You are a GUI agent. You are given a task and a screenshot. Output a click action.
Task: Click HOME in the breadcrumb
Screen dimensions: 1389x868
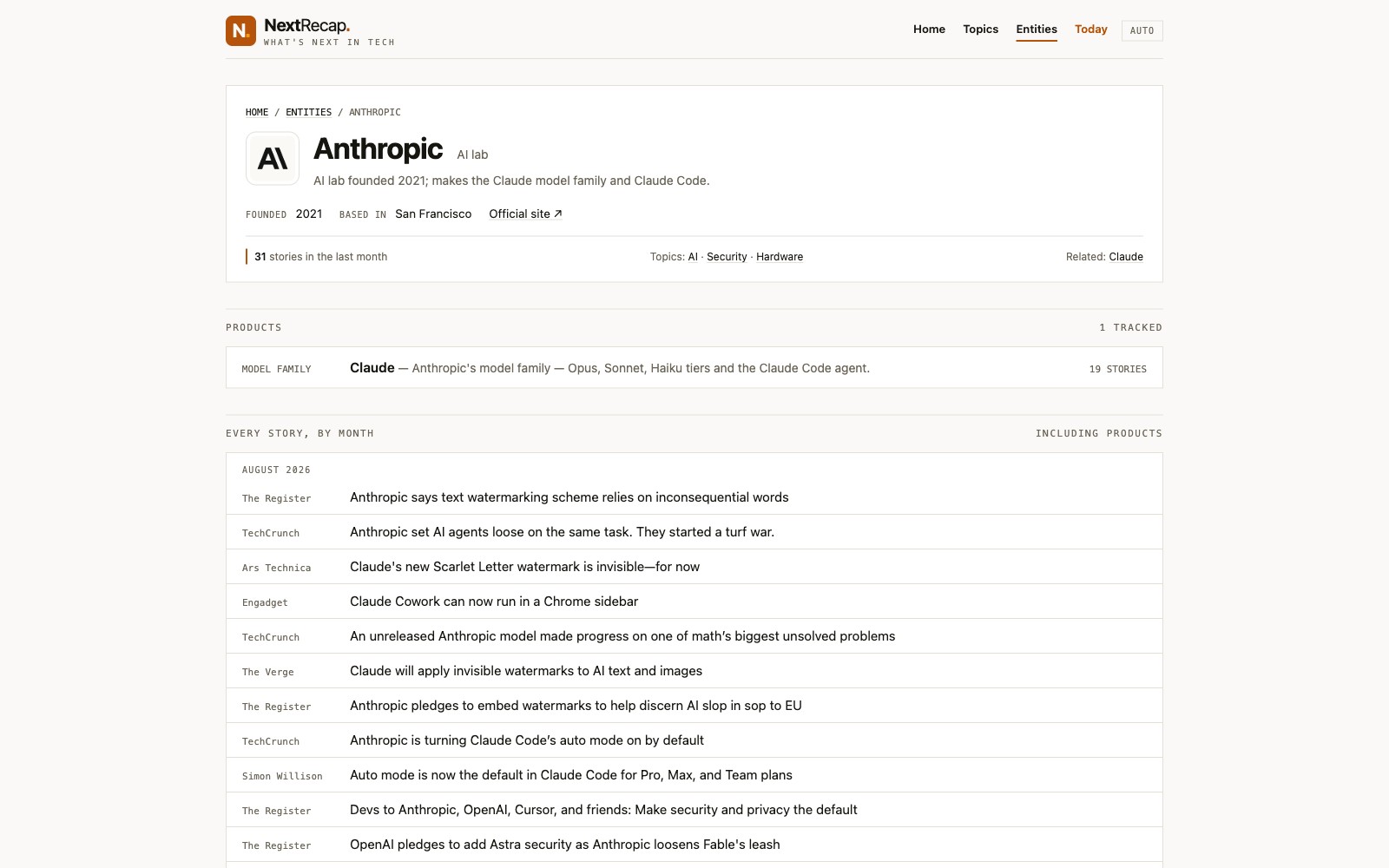point(257,112)
